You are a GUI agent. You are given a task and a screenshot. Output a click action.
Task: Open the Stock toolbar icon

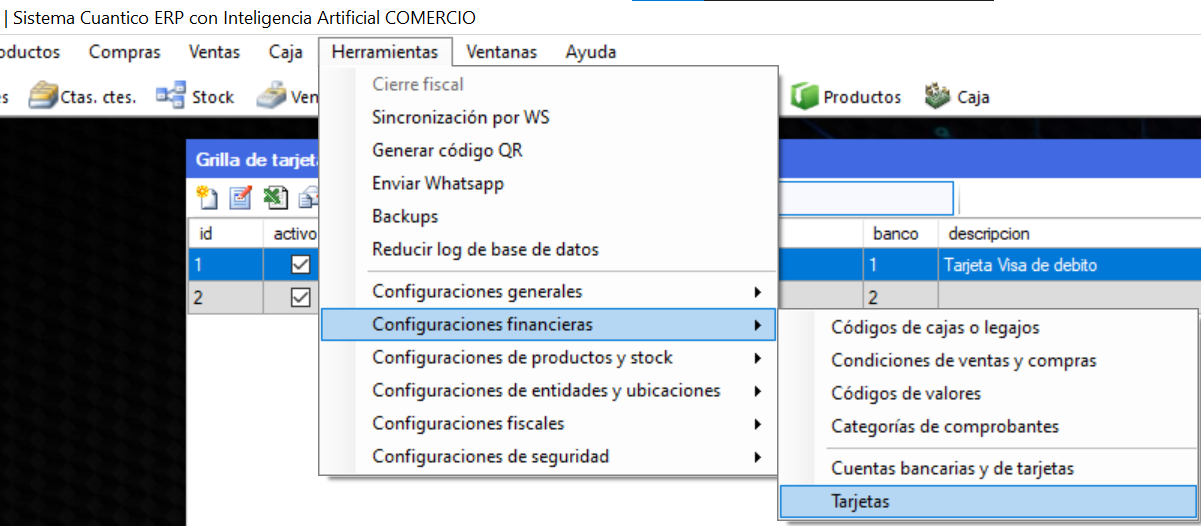click(195, 97)
